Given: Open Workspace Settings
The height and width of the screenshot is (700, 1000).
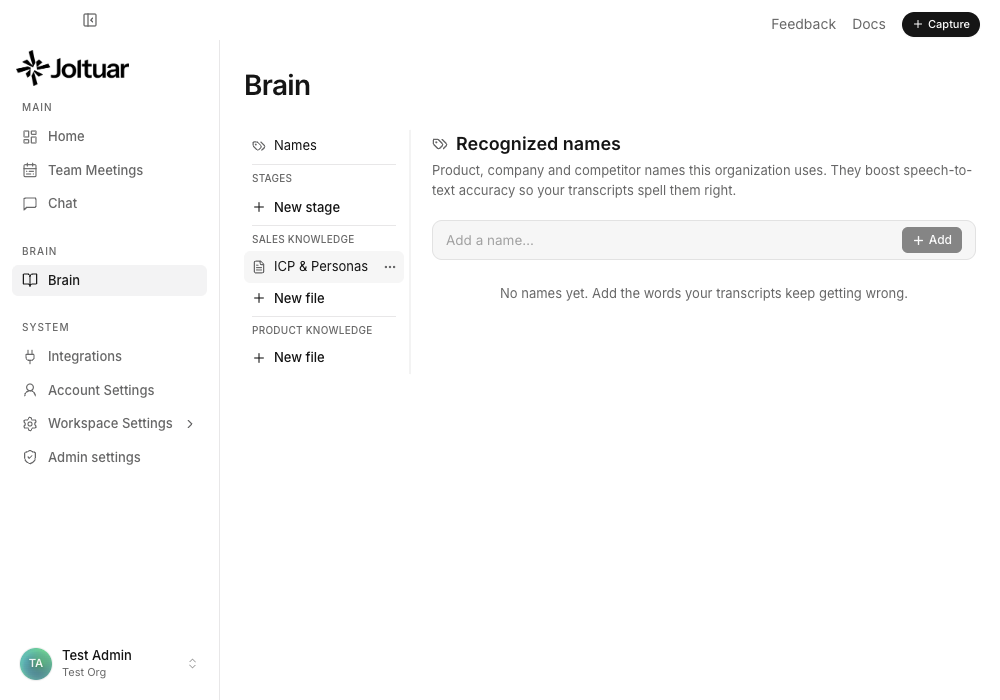Looking at the screenshot, I should [x=109, y=423].
